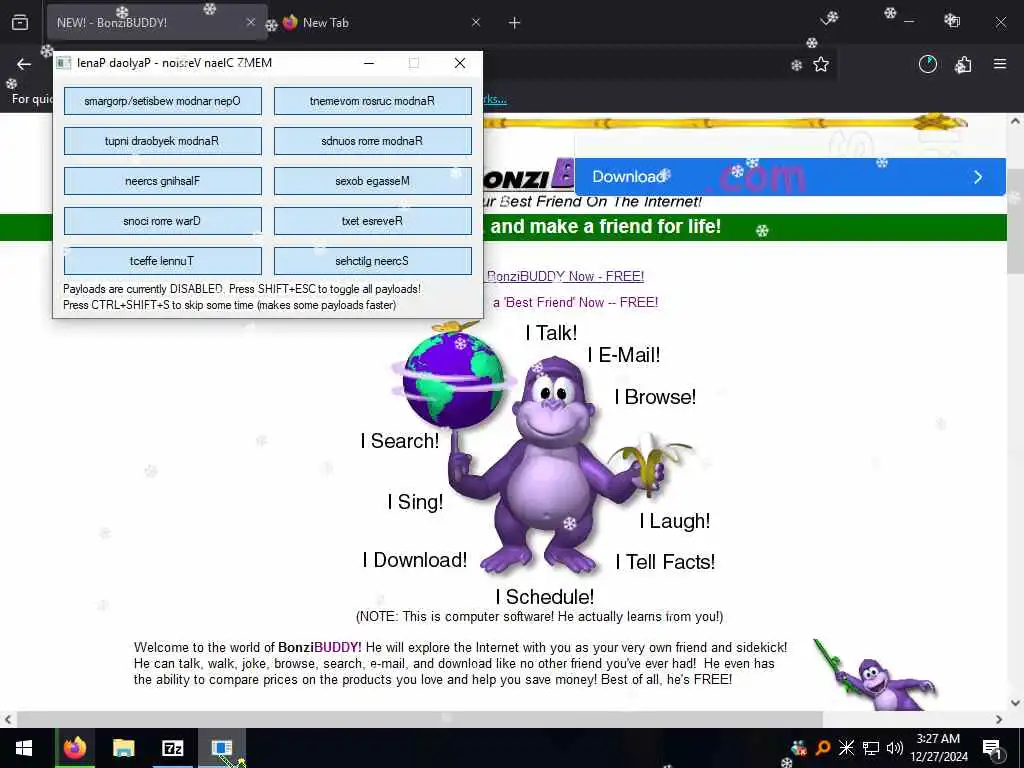Open the MEMZ panel taskbar icon
Screen dimensions: 1024x768
click(222, 748)
